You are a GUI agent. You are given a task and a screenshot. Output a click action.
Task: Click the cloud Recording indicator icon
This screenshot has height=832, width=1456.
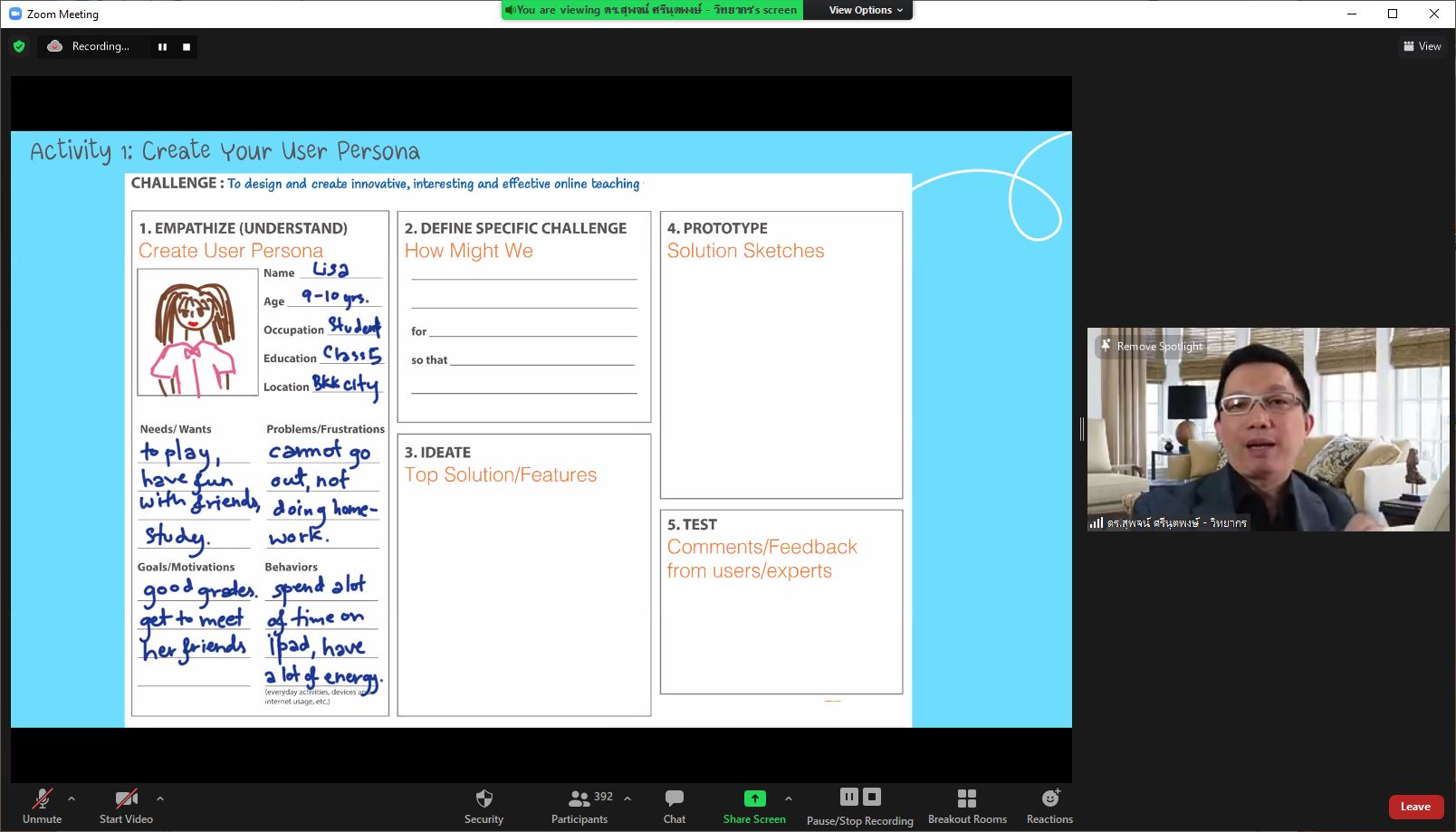55,46
